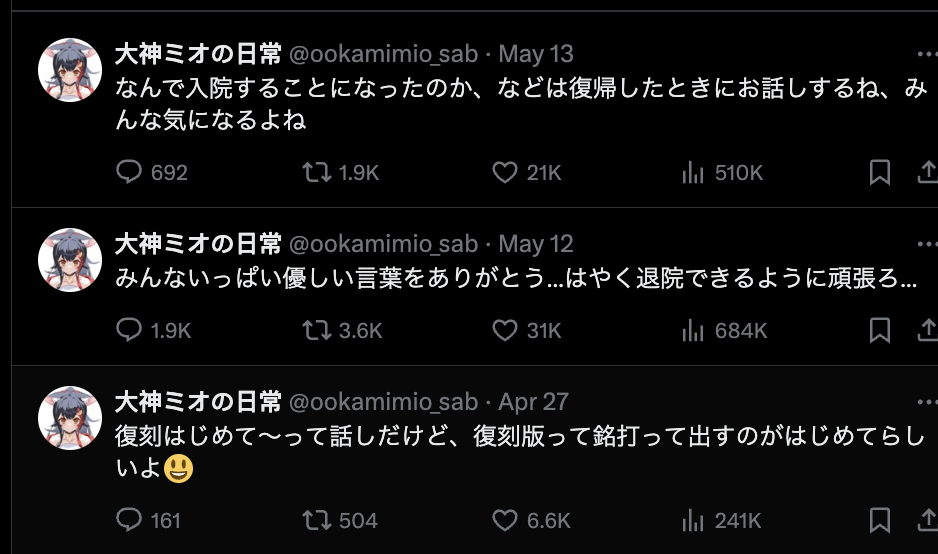Repost the May 13 tweet
This screenshot has width=938, height=554.
click(317, 173)
